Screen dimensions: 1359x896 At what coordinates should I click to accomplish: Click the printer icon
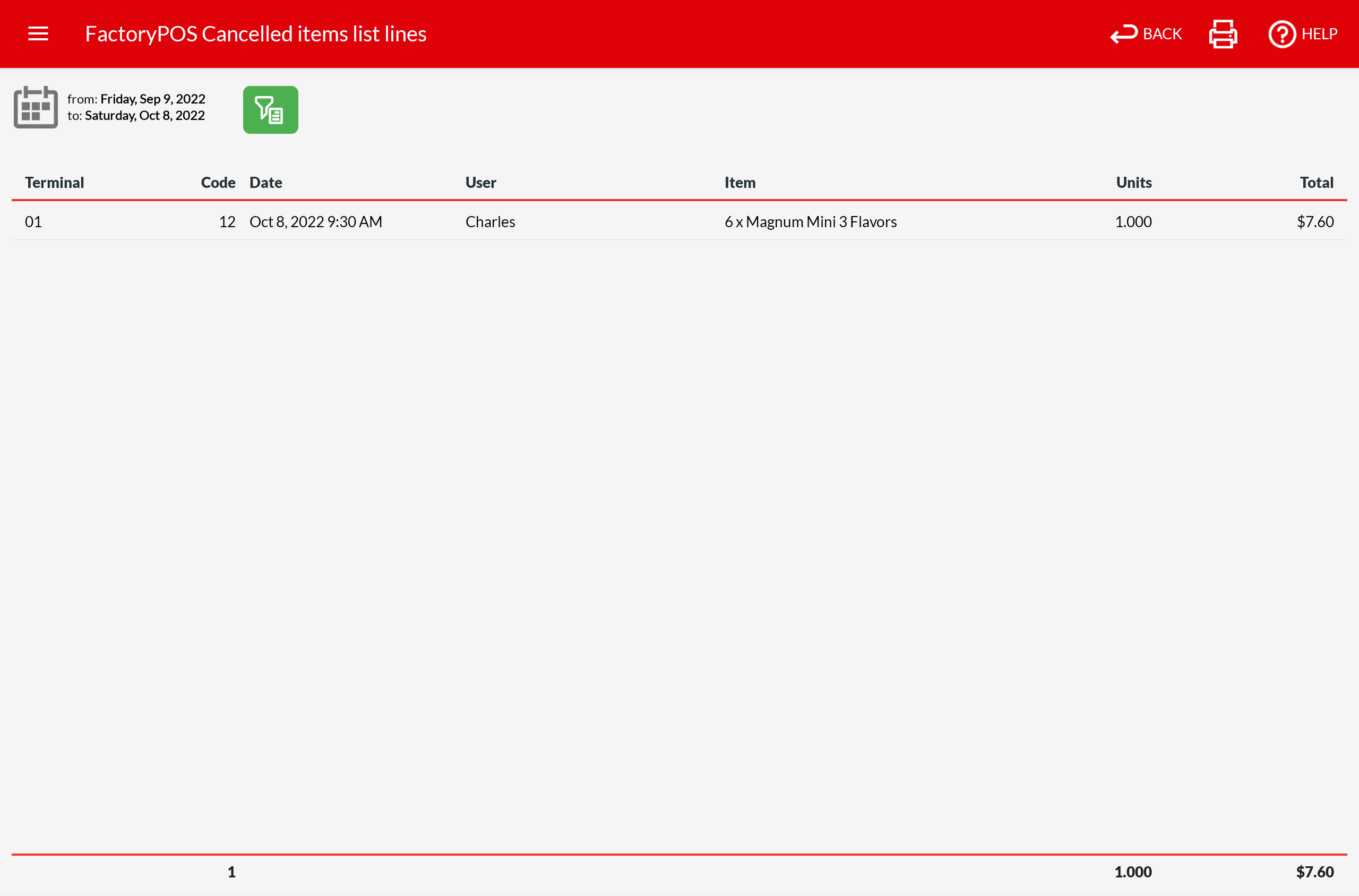1223,34
